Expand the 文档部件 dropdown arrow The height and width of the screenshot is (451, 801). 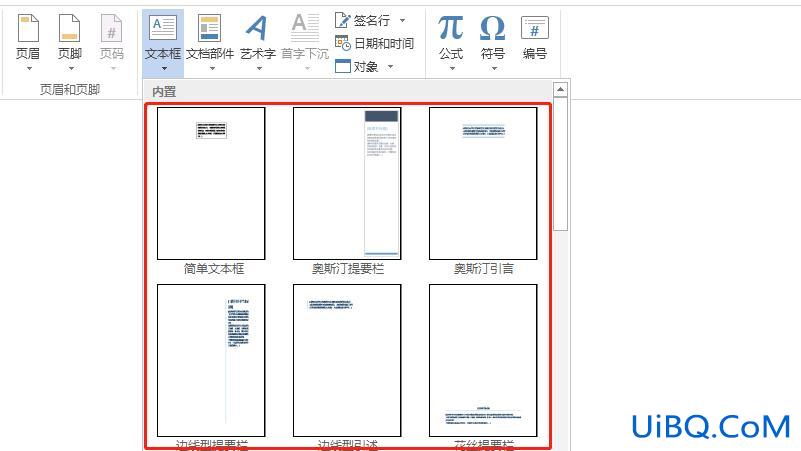point(213,68)
